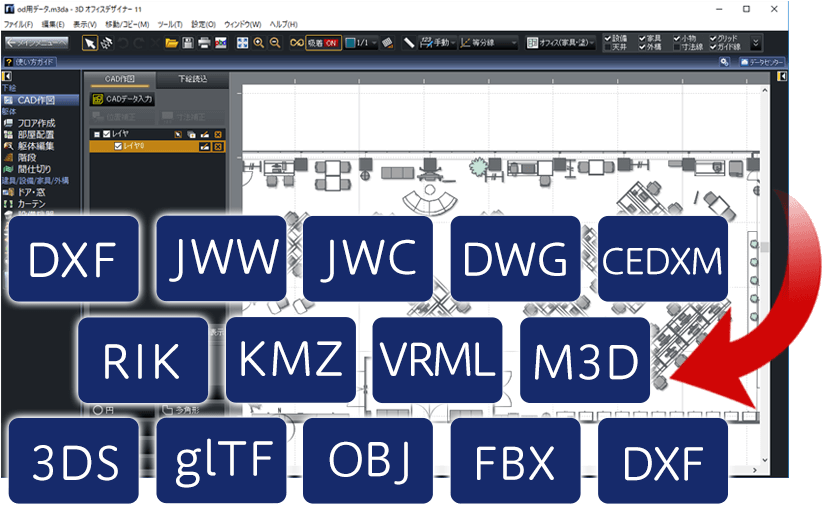Zoom in with the magnifier plus icon

coord(259,43)
